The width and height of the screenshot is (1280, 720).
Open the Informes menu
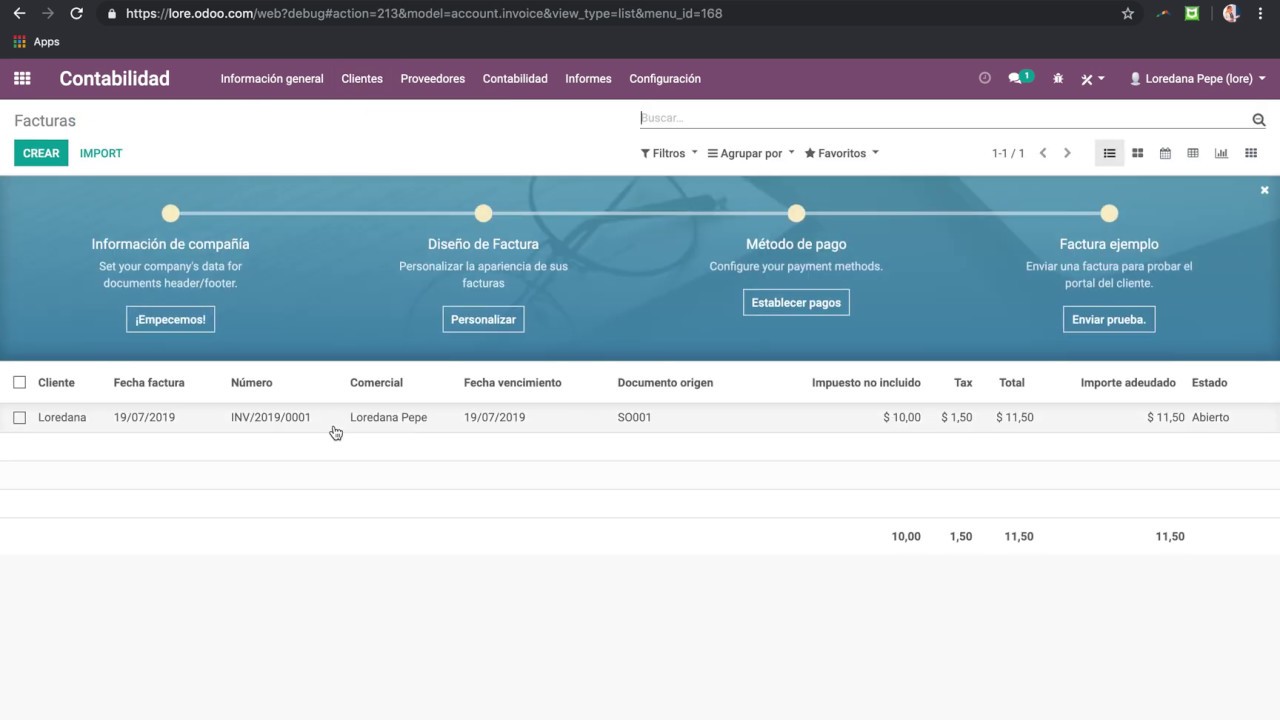click(x=588, y=78)
